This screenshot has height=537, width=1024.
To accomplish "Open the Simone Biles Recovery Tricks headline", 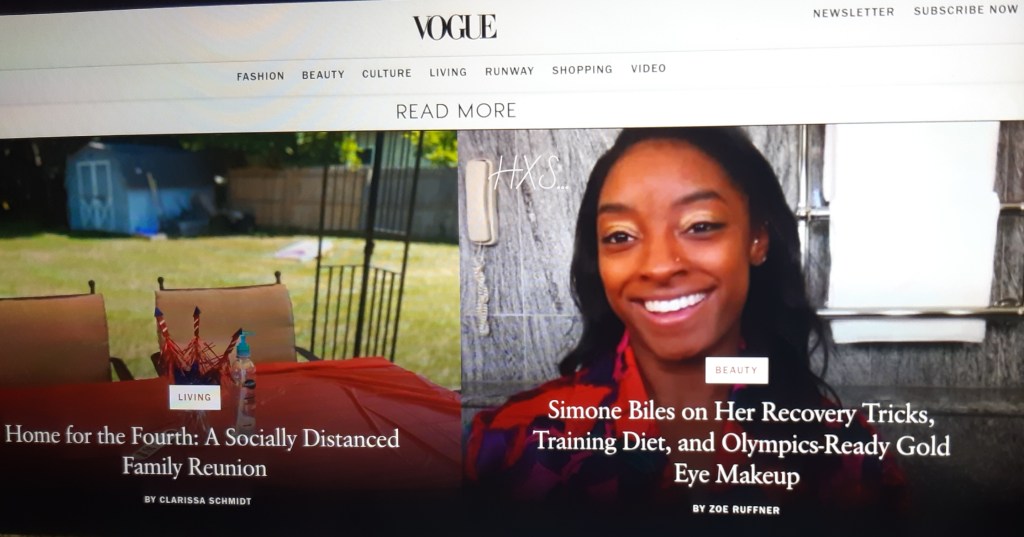I will pyautogui.click(x=741, y=442).
